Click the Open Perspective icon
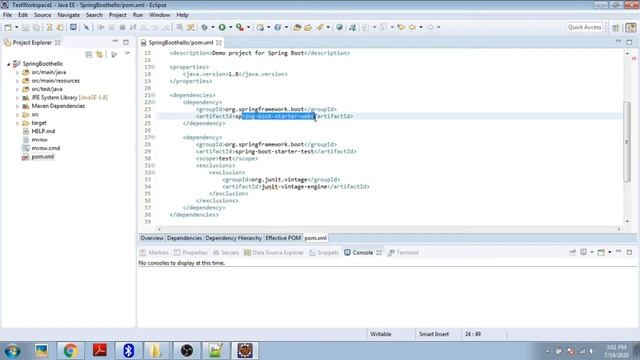This screenshot has width=640, height=360. 616,27
